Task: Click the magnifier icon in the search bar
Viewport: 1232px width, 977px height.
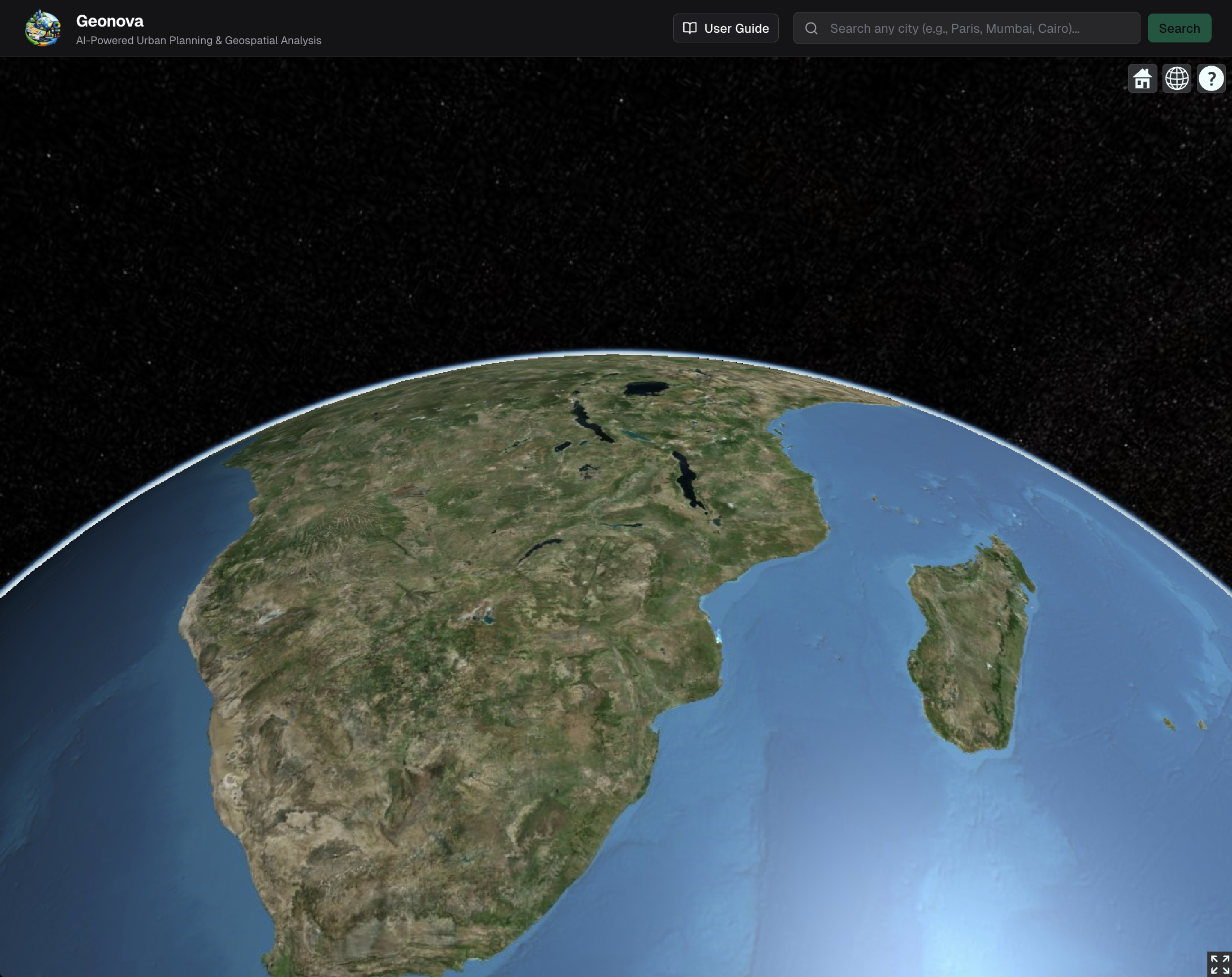Action: pos(812,28)
